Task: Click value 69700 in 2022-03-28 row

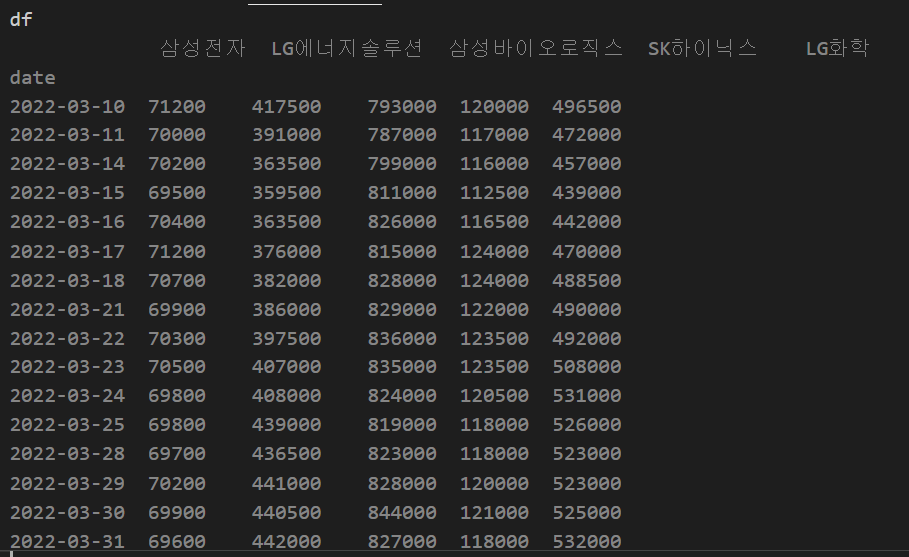Action: point(177,454)
